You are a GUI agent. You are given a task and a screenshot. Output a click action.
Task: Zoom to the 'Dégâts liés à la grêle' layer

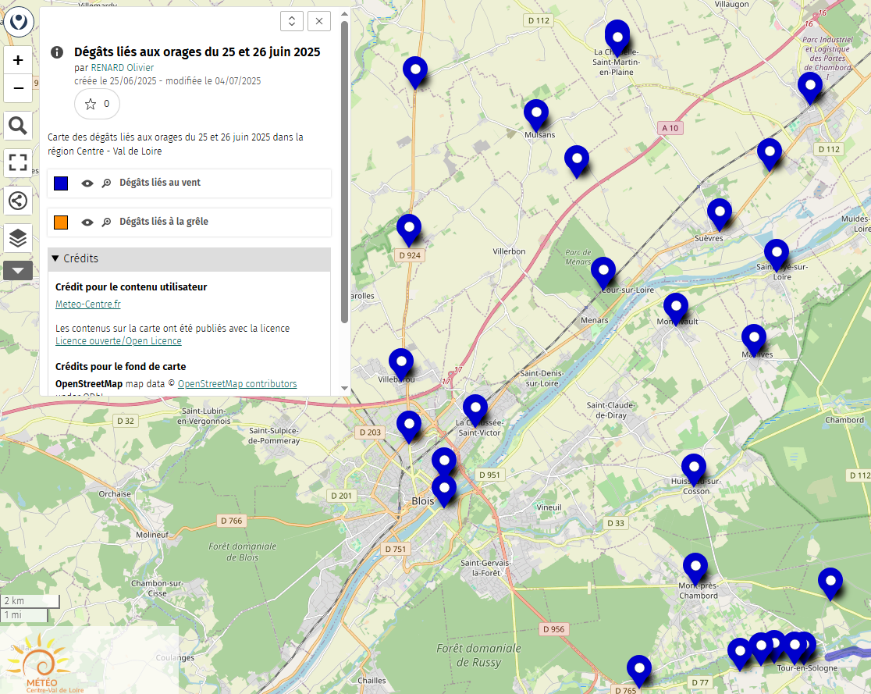point(106,222)
